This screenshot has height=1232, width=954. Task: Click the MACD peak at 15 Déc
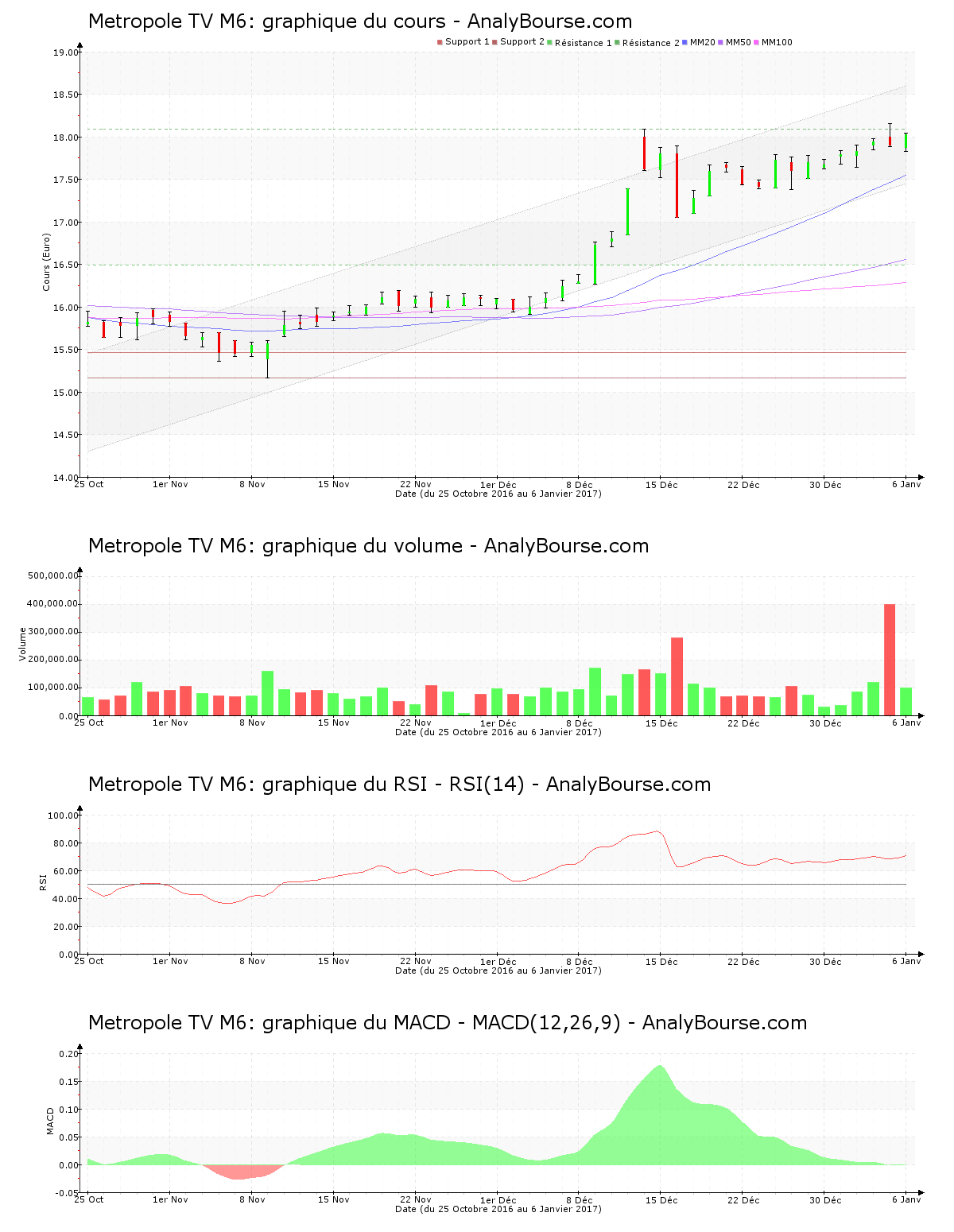tap(660, 1067)
